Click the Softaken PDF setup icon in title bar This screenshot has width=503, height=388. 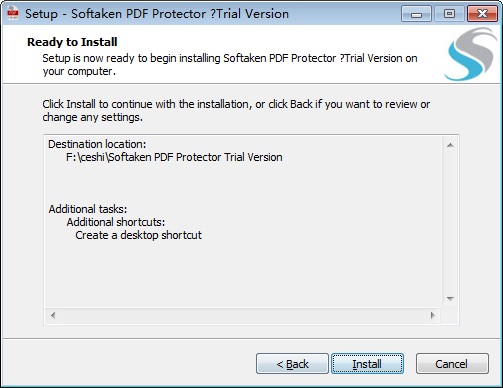coord(13,13)
